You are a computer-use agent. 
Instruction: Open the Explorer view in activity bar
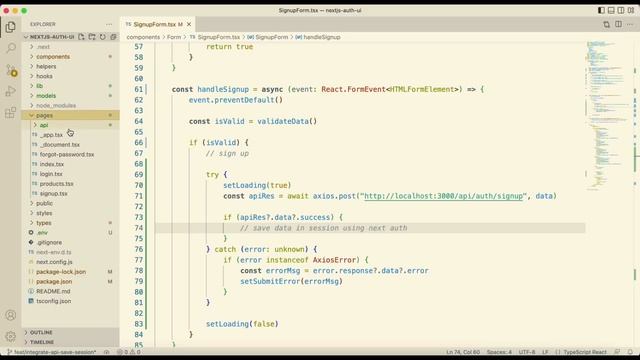pyautogui.click(x=11, y=27)
